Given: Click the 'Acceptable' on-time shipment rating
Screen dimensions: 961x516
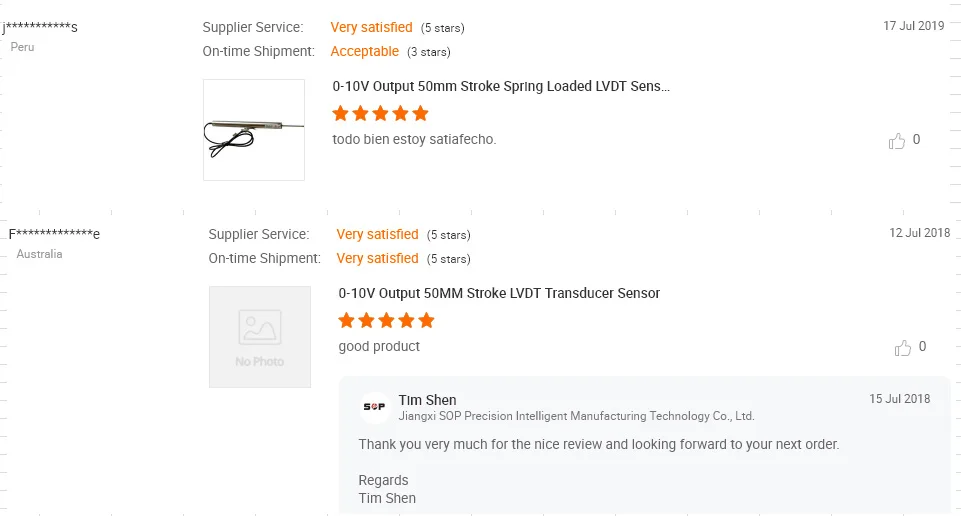Looking at the screenshot, I should click(x=365, y=52).
